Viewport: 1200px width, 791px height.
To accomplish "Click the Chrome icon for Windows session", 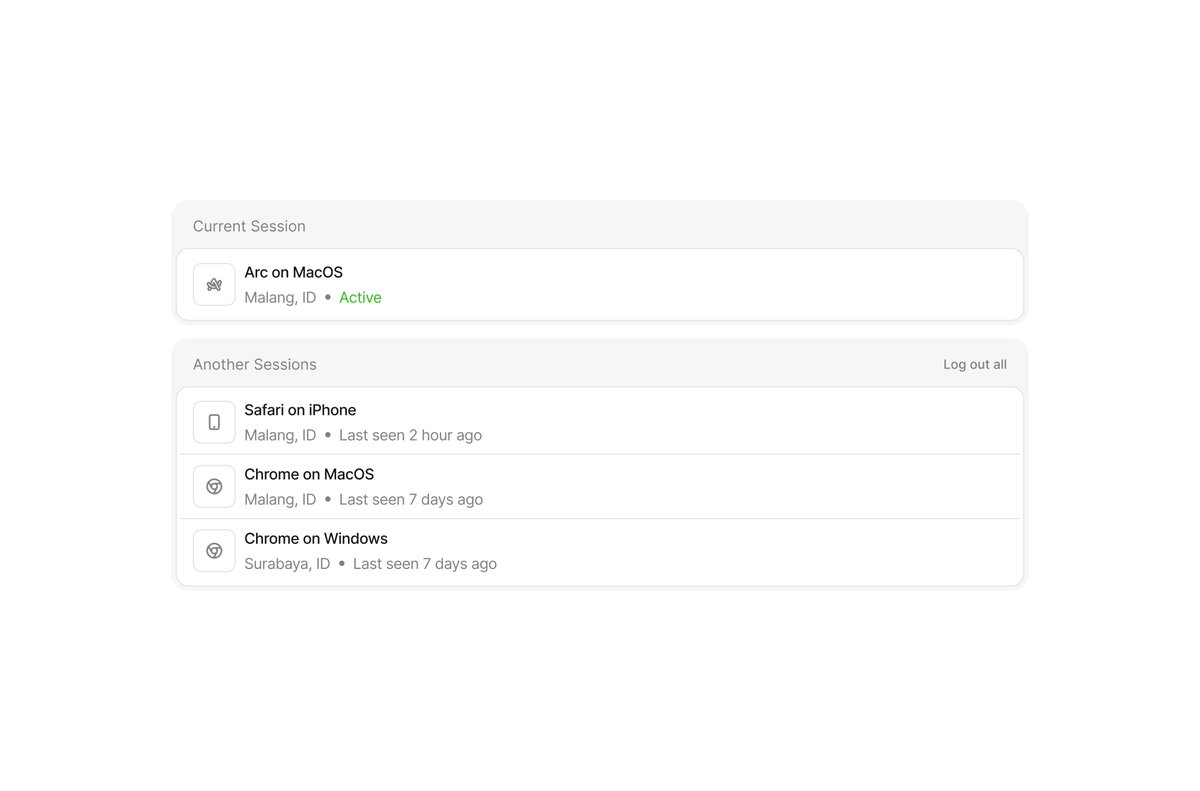I will (x=214, y=550).
